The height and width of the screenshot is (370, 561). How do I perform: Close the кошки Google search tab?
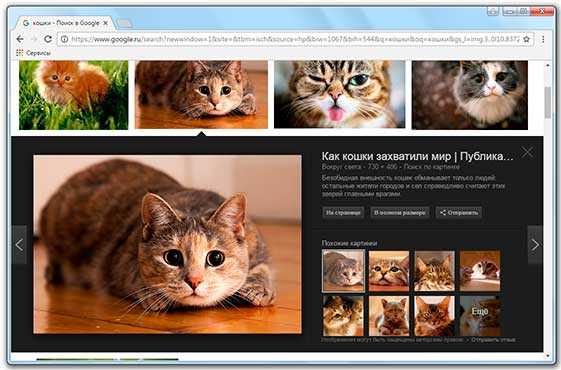coord(105,23)
